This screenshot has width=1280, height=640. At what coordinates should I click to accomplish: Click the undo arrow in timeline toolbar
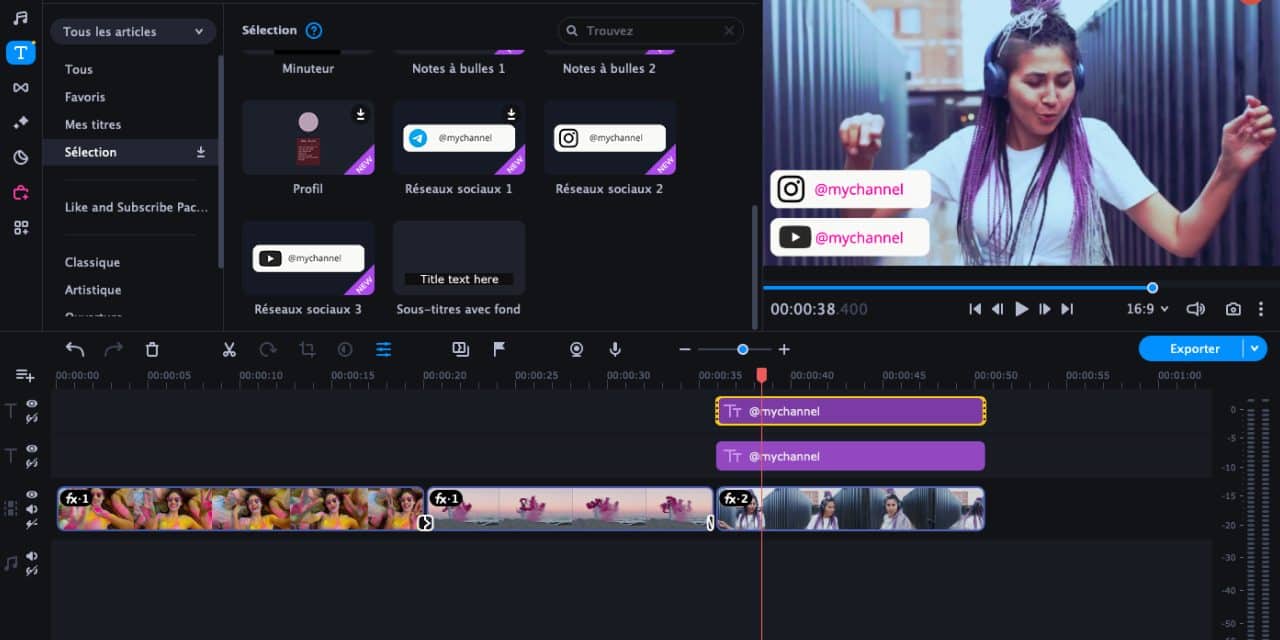pos(75,349)
